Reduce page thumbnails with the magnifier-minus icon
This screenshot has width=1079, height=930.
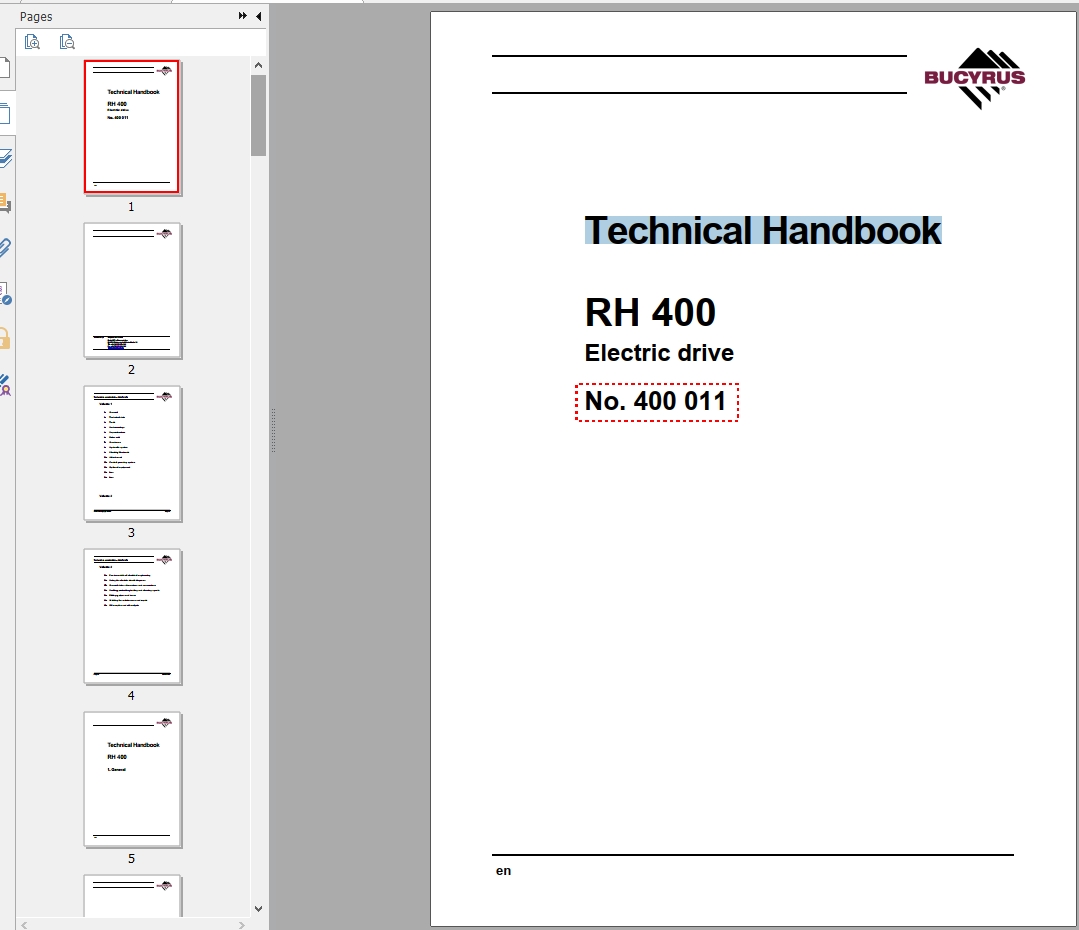point(67,41)
